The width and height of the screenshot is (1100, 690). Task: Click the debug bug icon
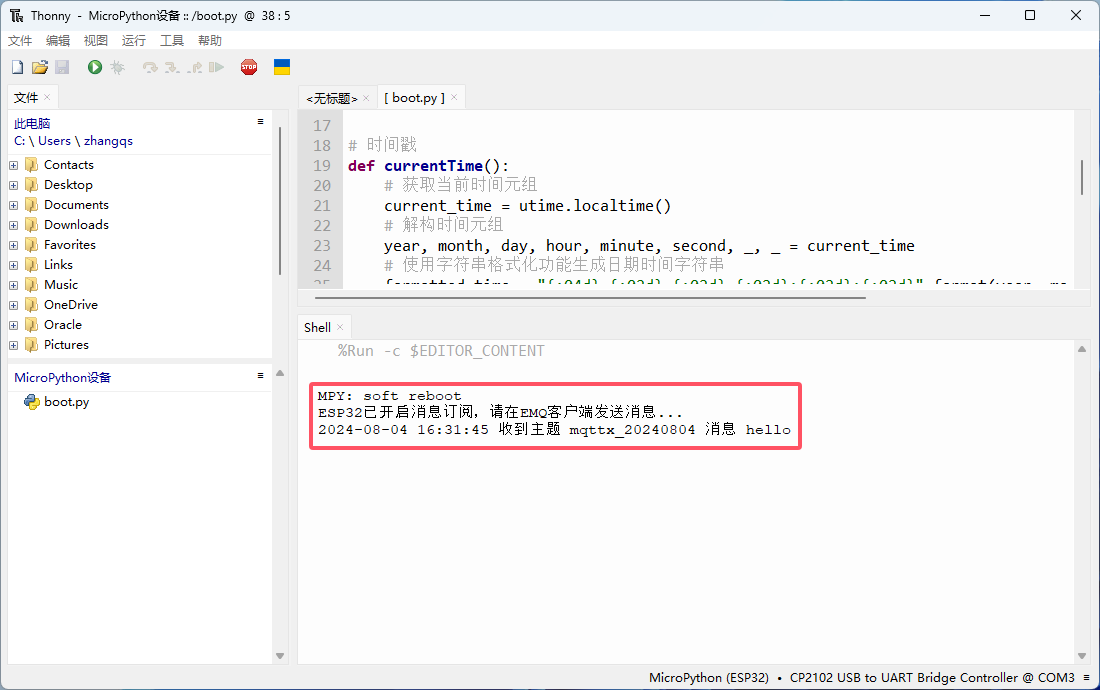pos(117,67)
